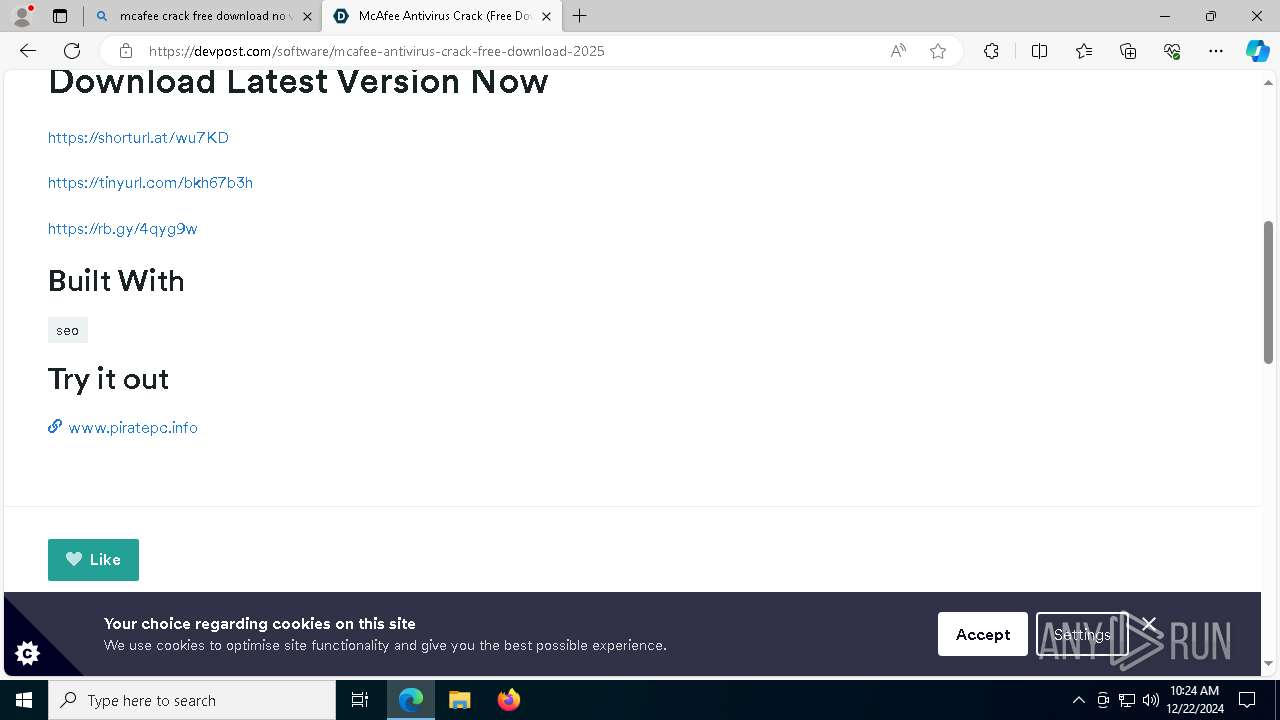This screenshot has height=720, width=1280.
Task: Open the Favorites list icon
Action: 1084,51
